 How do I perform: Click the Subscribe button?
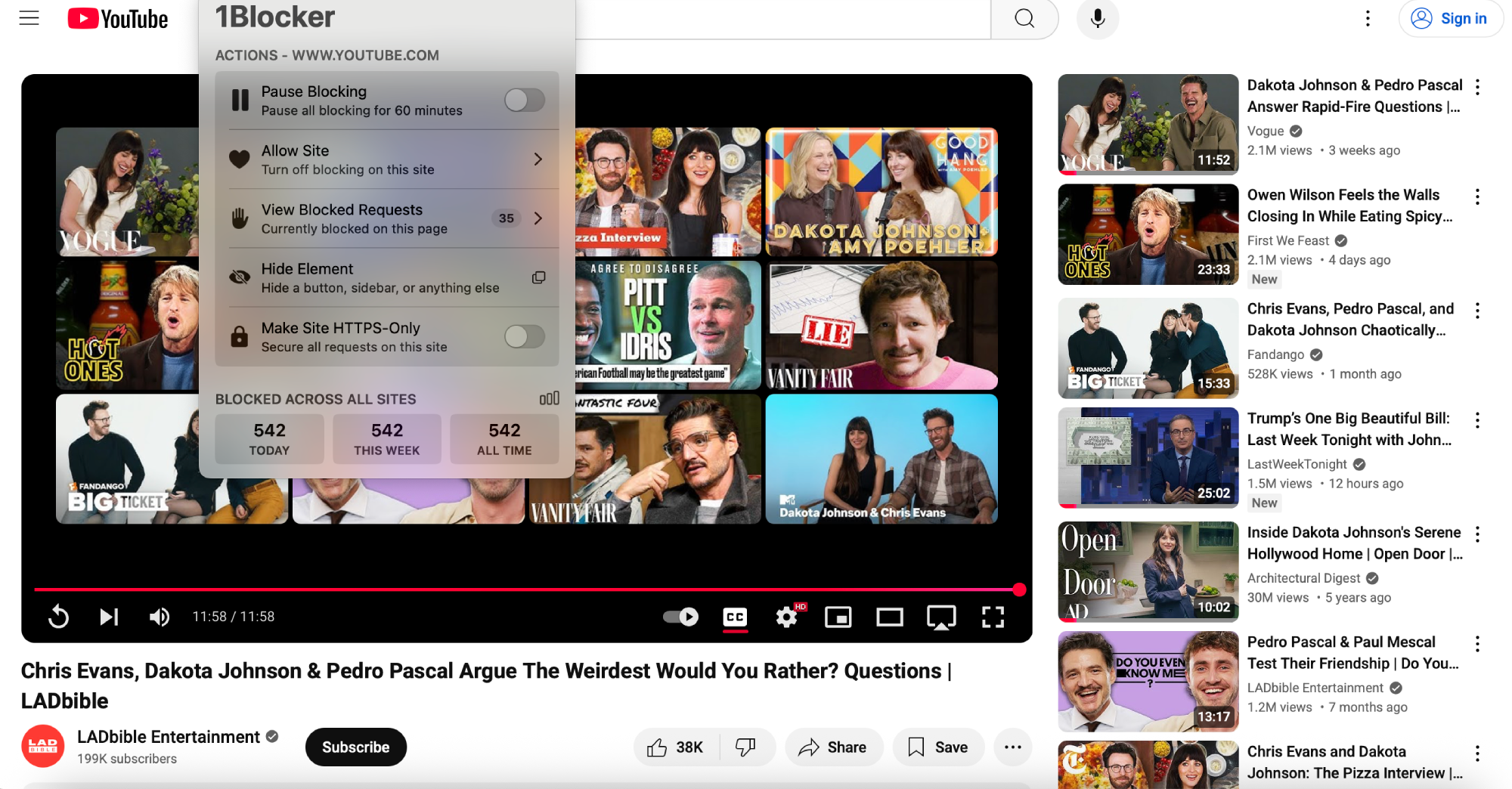(x=356, y=747)
